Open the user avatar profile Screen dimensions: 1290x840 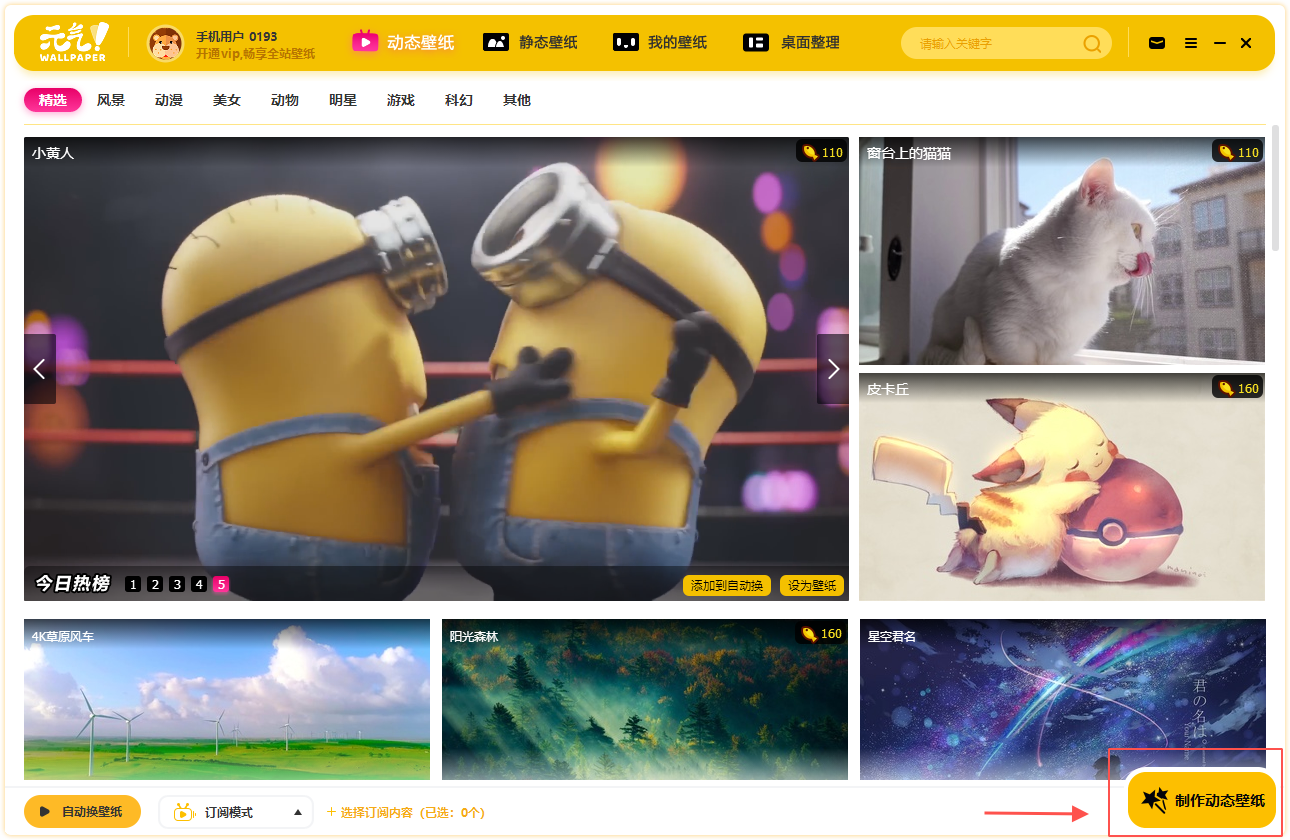pyautogui.click(x=165, y=43)
